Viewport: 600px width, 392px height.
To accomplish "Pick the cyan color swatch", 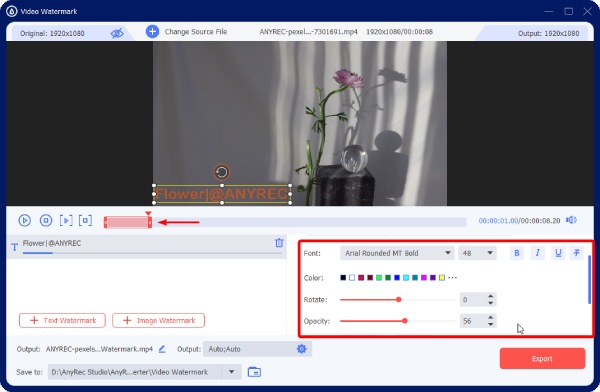I will pos(406,278).
